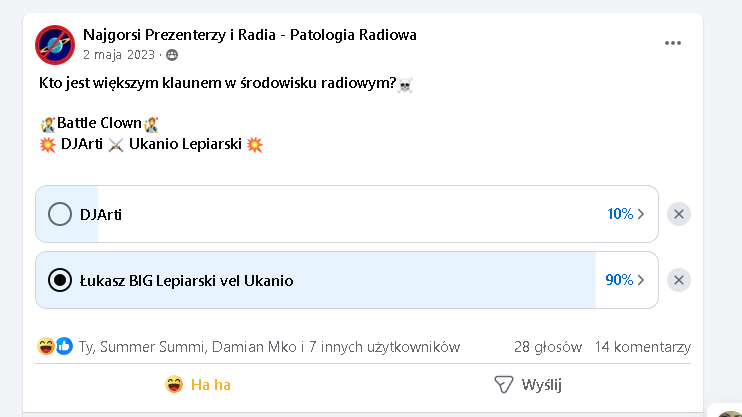This screenshot has height=417, width=742.
Task: Expand the voters list via 10% chevron
Action: (641, 214)
